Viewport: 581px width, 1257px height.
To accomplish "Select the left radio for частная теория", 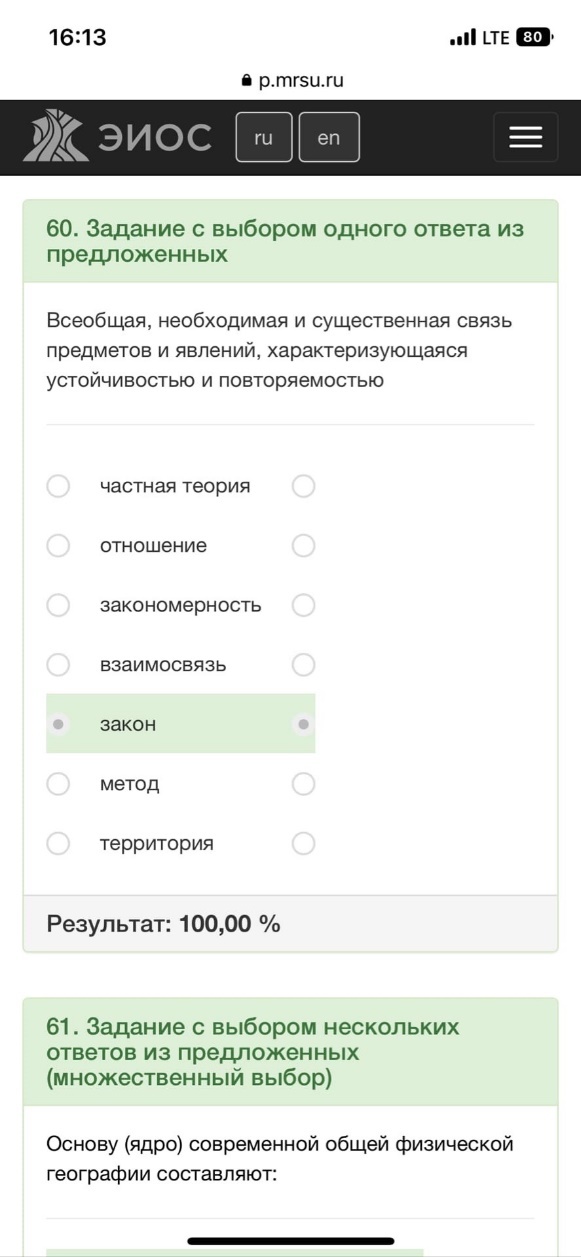I will (59, 486).
